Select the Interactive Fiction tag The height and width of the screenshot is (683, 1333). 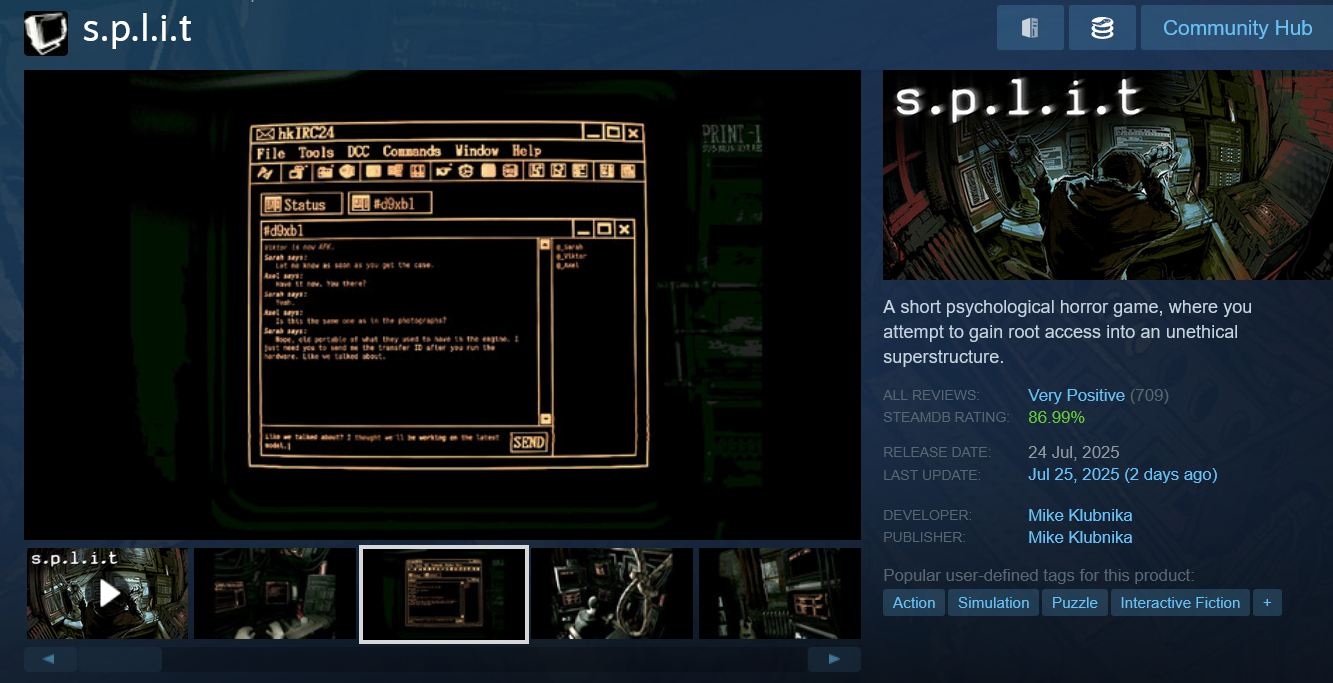click(x=1179, y=602)
